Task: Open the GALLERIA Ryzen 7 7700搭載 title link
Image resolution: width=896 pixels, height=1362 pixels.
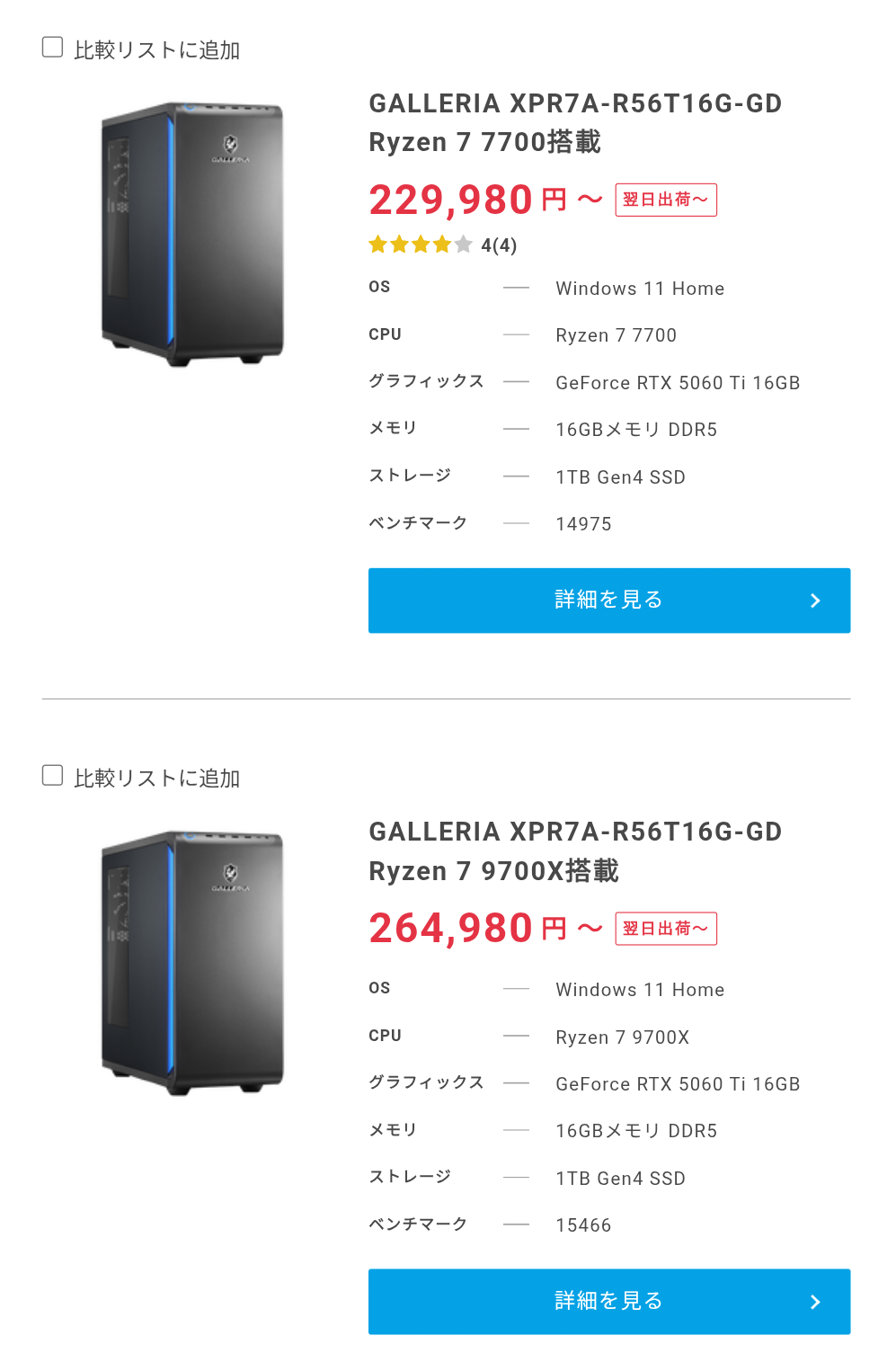Action: point(575,122)
